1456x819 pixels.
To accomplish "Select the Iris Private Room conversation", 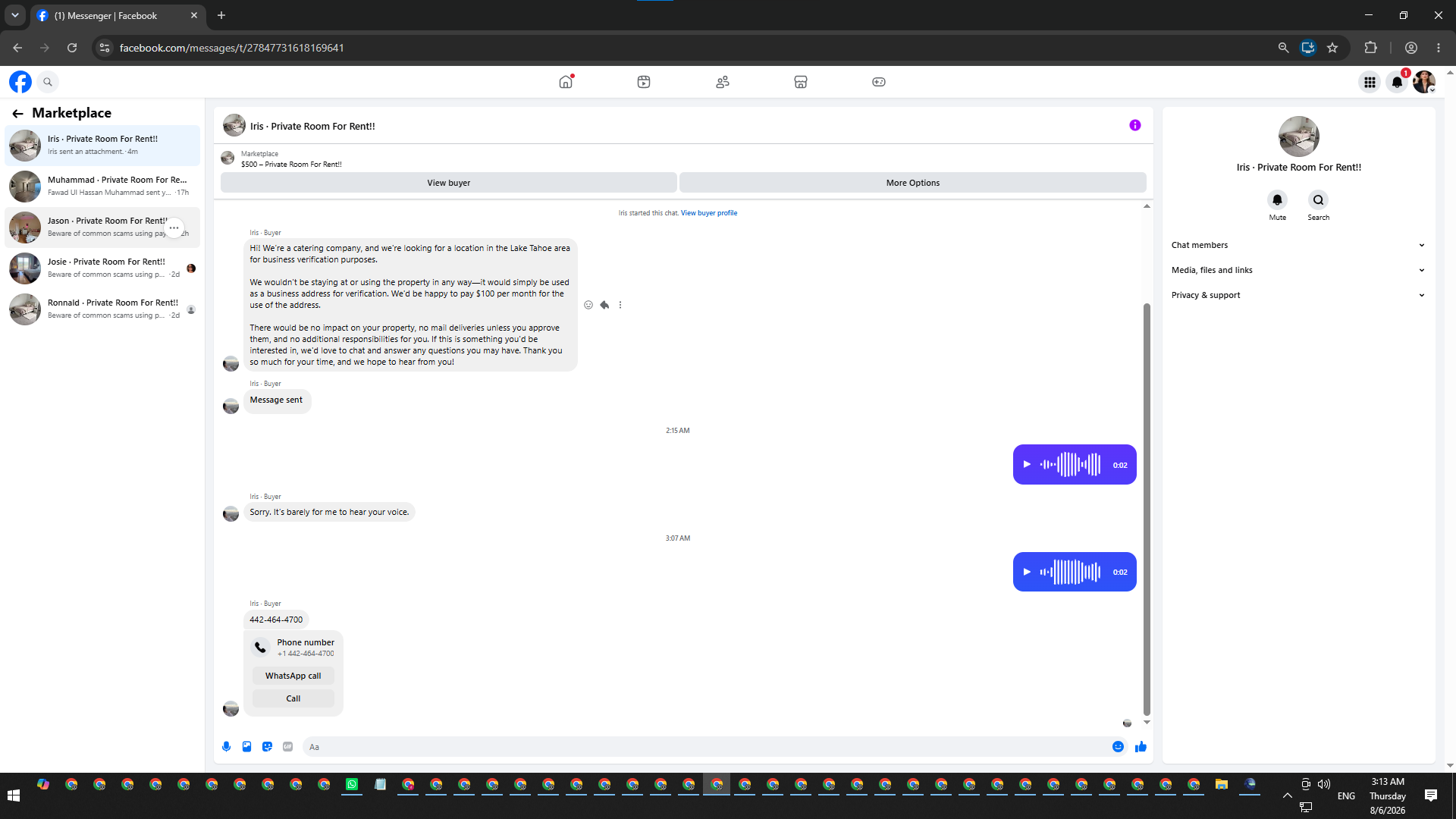I will coord(102,145).
